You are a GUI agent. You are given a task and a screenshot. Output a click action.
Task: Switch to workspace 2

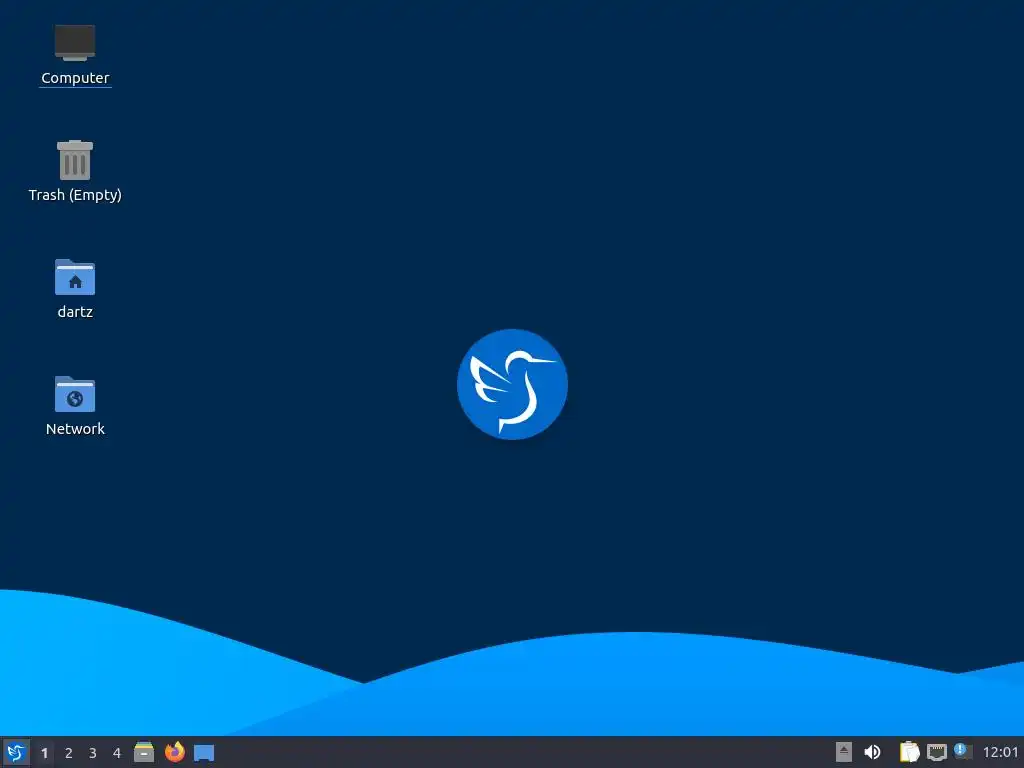point(69,753)
